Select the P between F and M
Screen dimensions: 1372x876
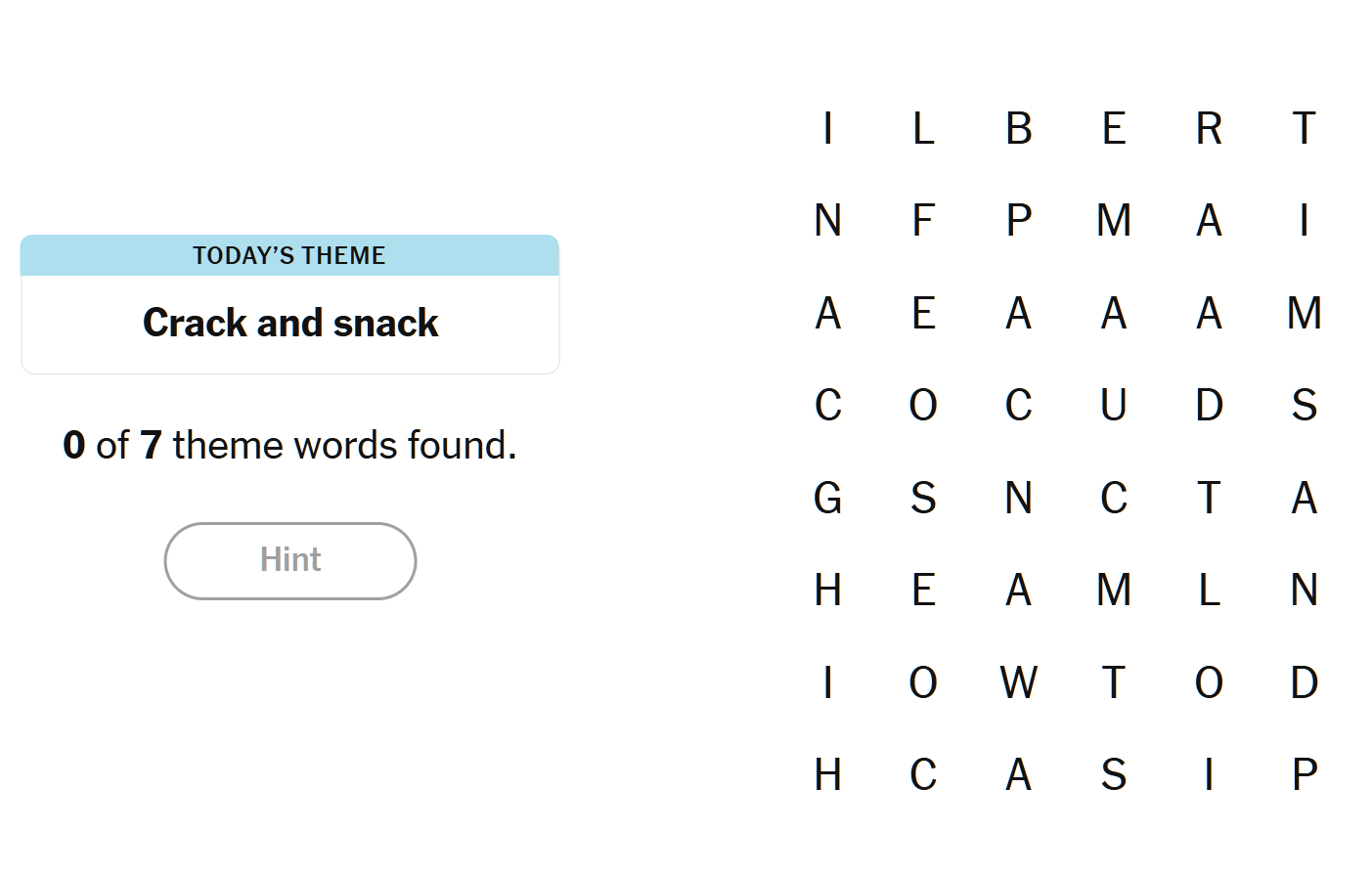[1019, 220]
